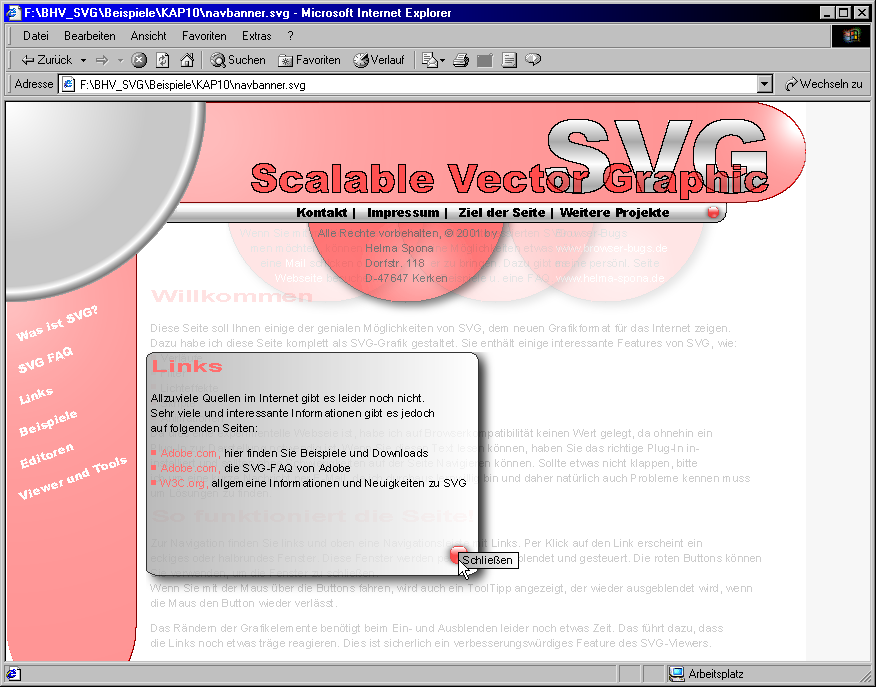This screenshot has height=687, width=876.
Task: Open the Ziel der Seite link
Action: [502, 213]
